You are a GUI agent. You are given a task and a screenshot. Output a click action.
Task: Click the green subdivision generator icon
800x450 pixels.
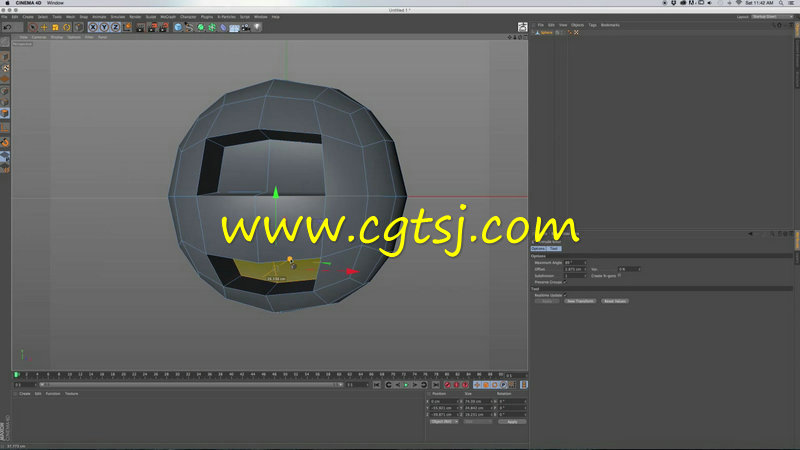click(x=201, y=27)
